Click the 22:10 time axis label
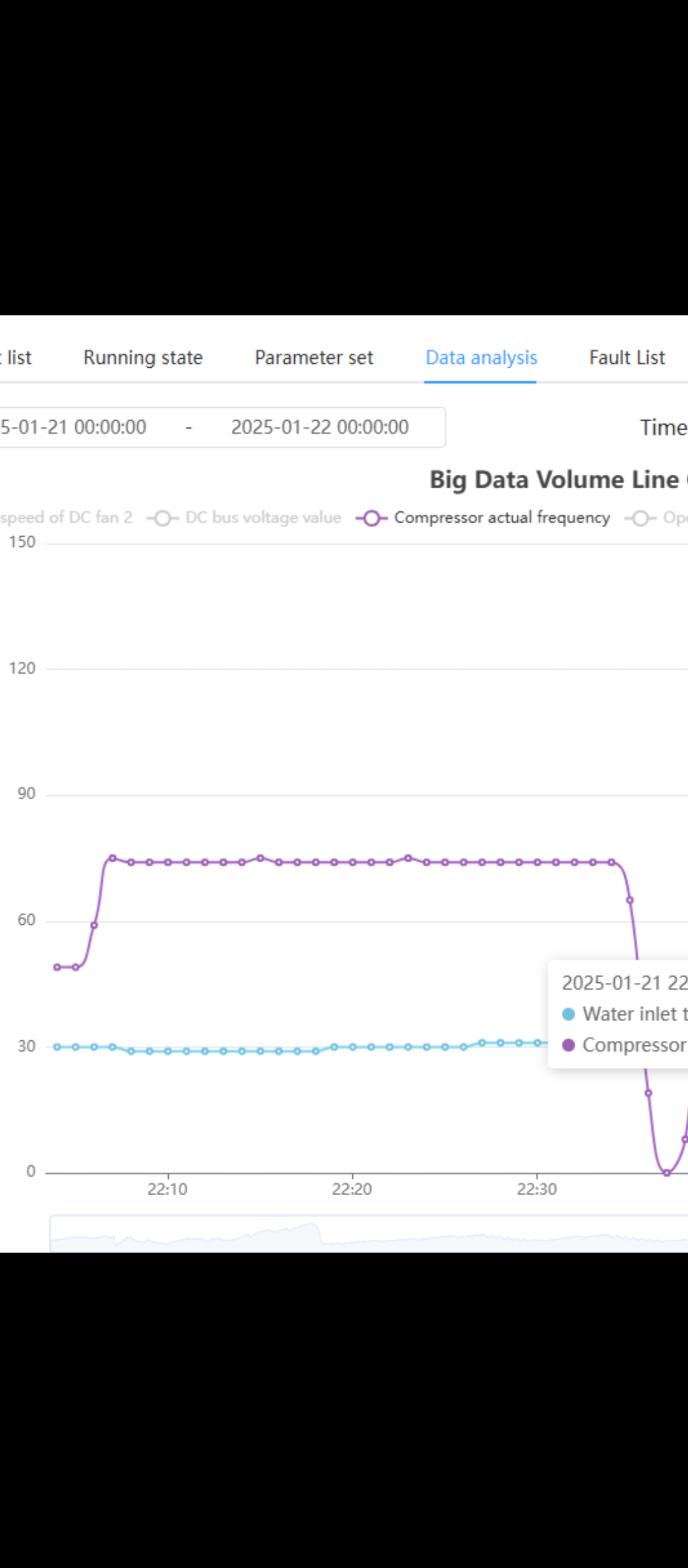 pyautogui.click(x=168, y=1189)
